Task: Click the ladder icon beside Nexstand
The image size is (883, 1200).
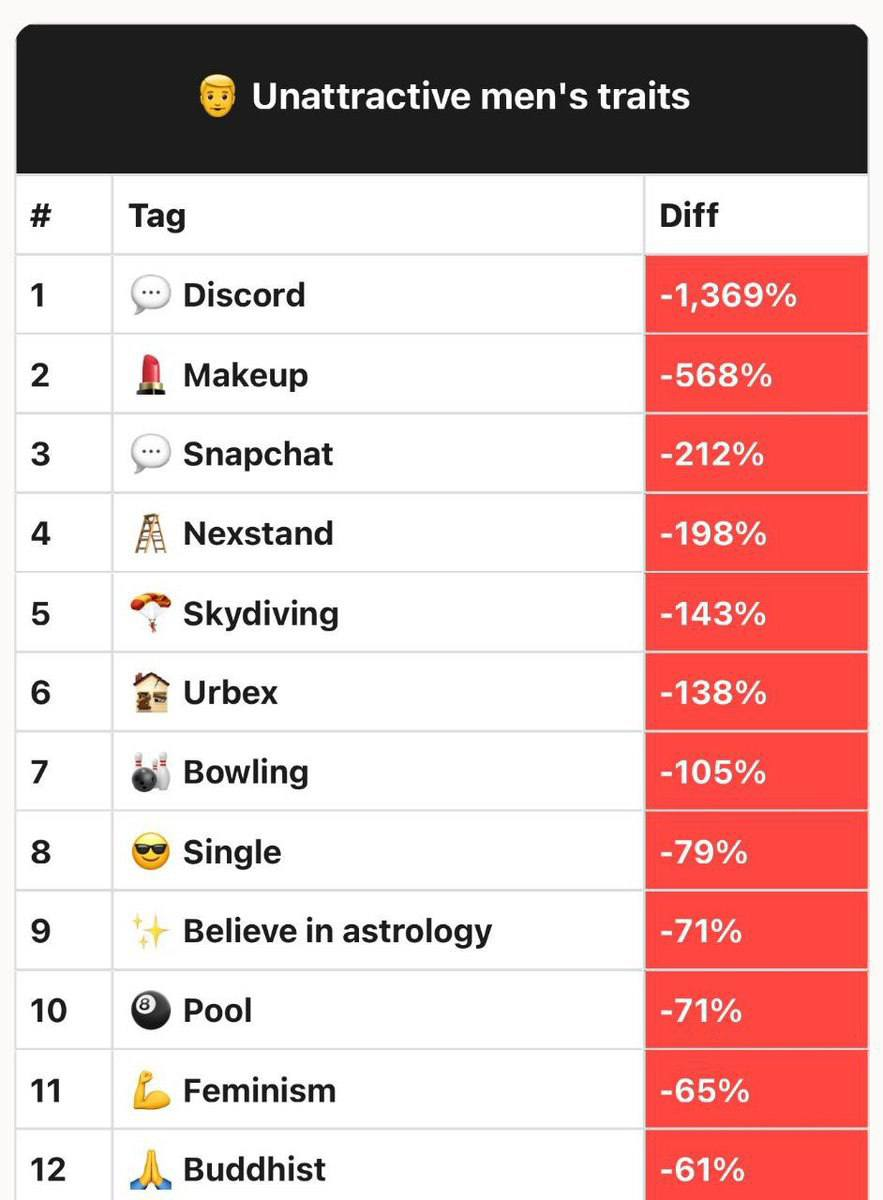Action: [x=151, y=534]
